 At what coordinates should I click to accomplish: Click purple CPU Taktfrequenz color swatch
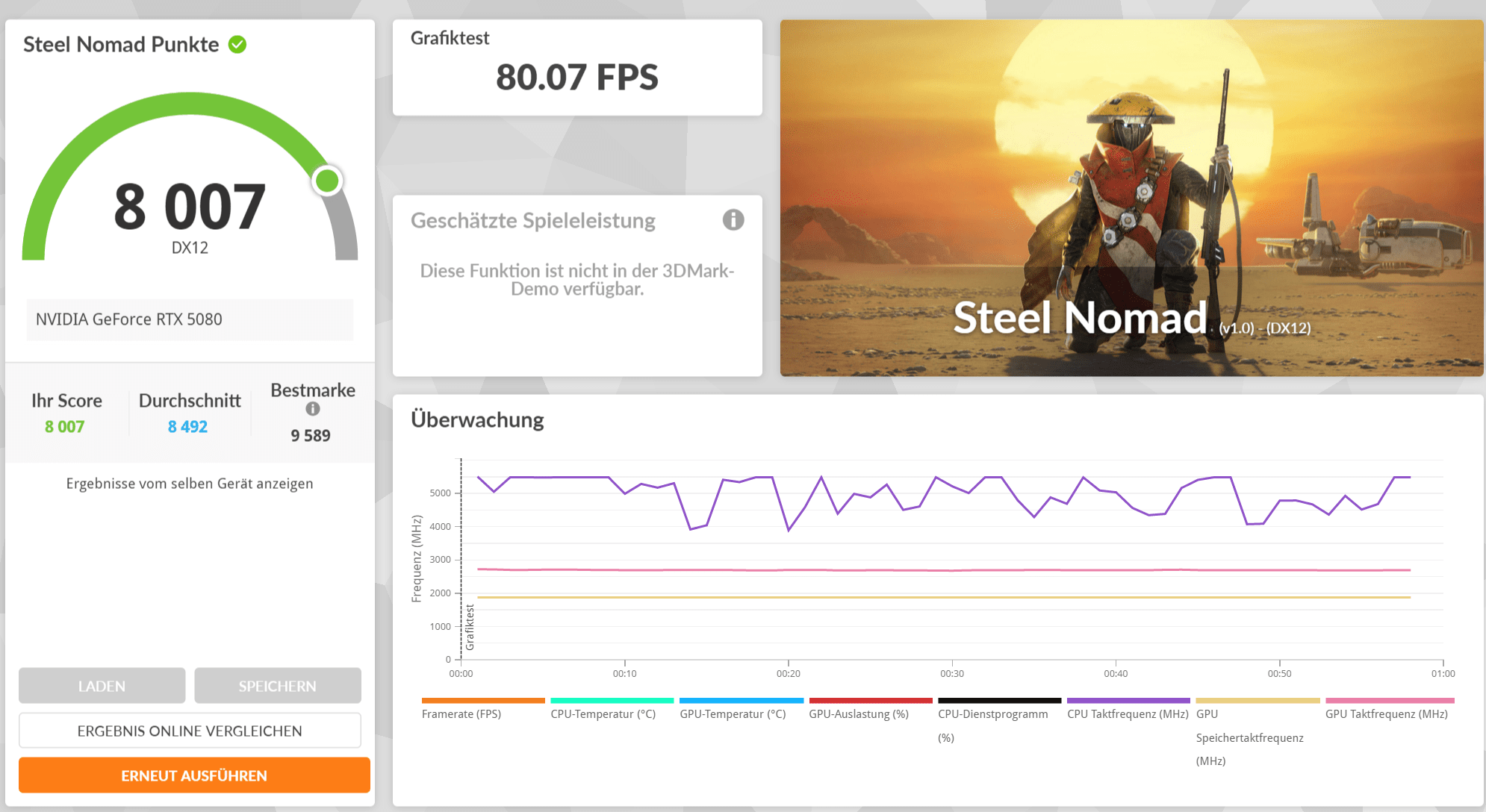point(1128,701)
